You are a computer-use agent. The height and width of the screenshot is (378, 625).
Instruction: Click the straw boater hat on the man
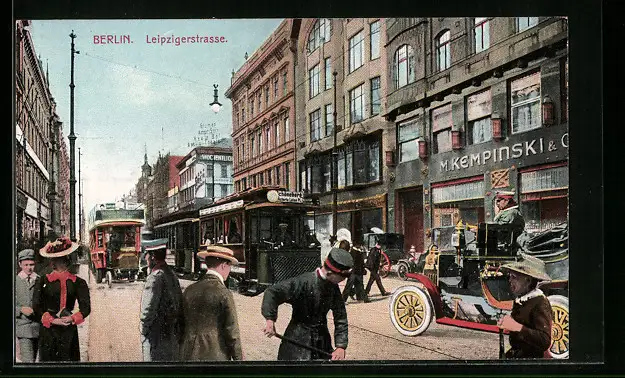click(218, 254)
